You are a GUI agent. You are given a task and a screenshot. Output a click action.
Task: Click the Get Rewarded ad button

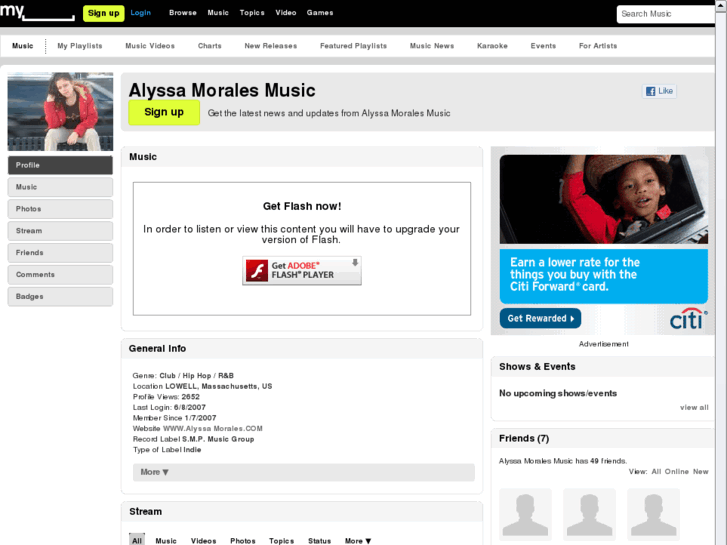tap(540, 319)
